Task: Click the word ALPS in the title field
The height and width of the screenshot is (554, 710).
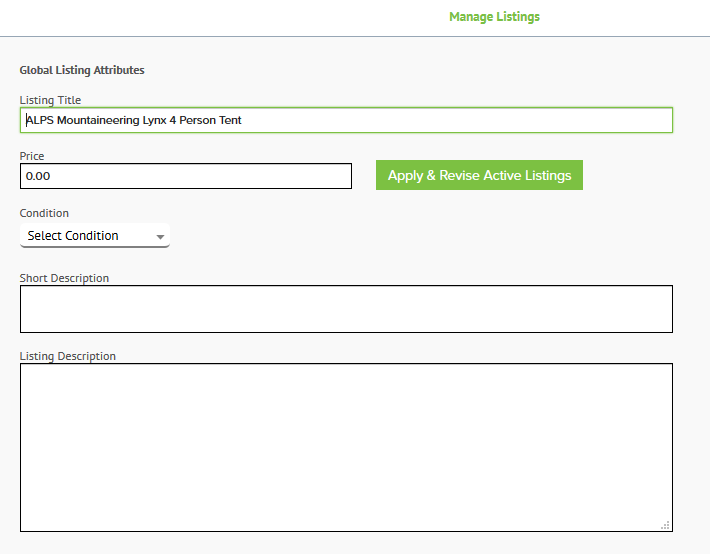Action: click(x=40, y=120)
